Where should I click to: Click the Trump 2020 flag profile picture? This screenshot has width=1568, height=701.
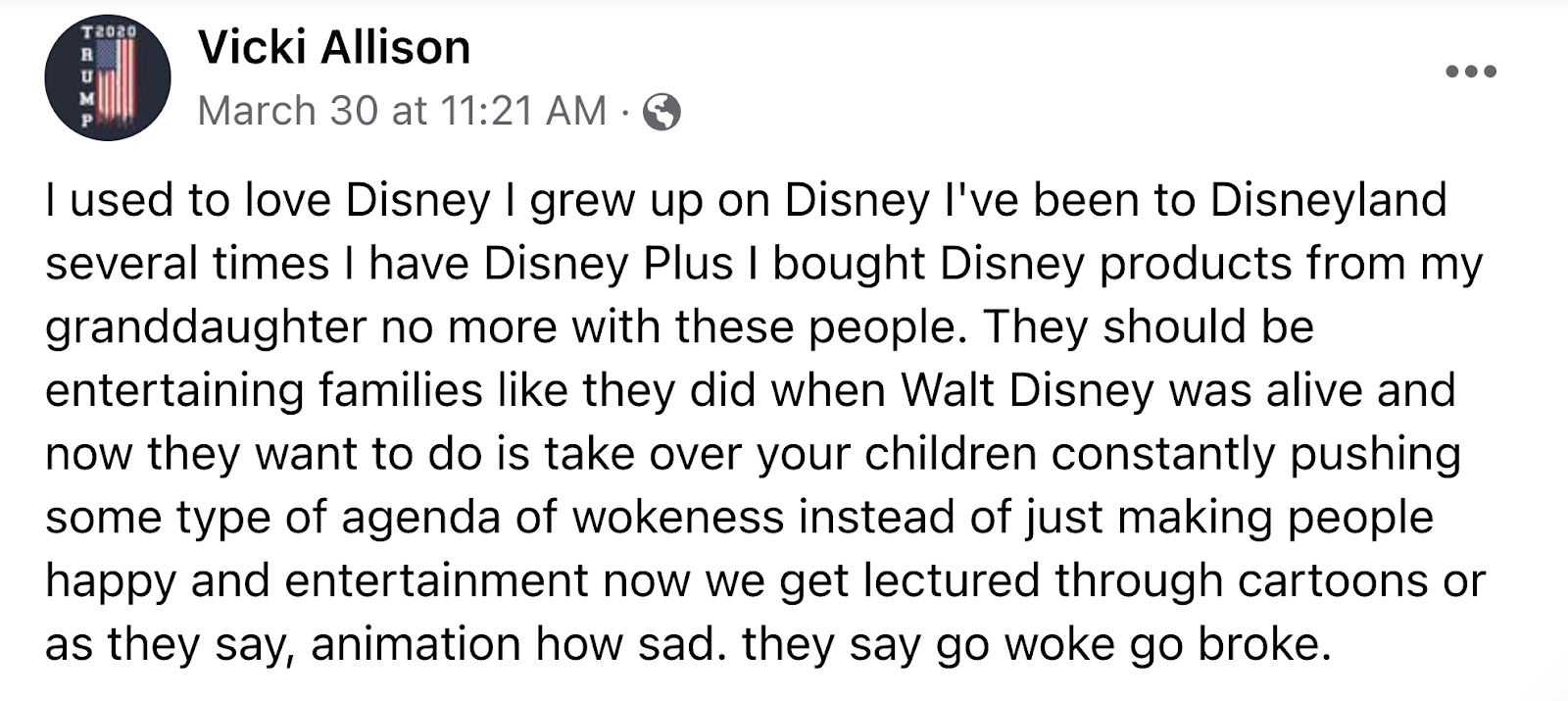[x=108, y=77]
